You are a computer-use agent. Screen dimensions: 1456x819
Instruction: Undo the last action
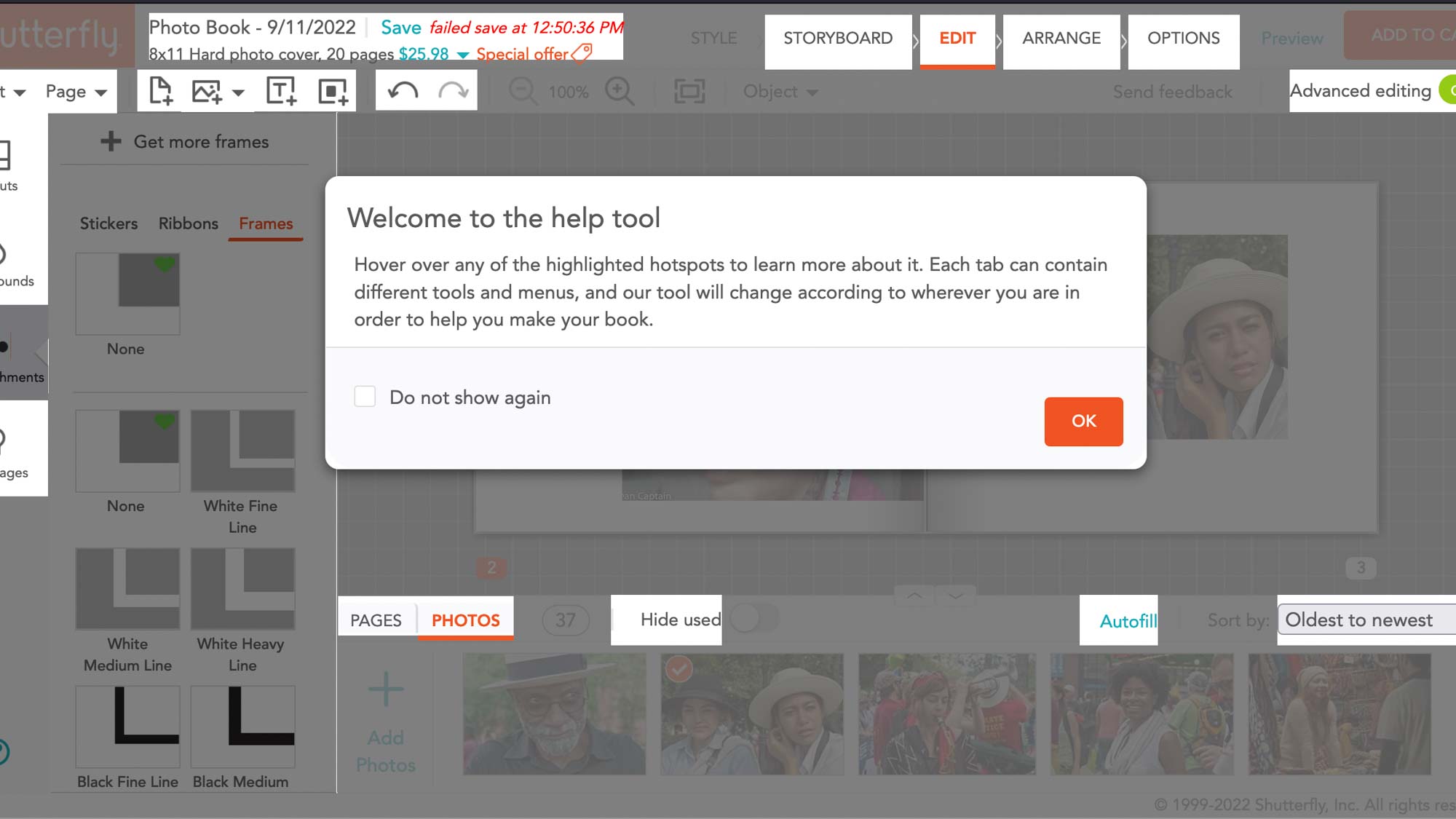[401, 90]
